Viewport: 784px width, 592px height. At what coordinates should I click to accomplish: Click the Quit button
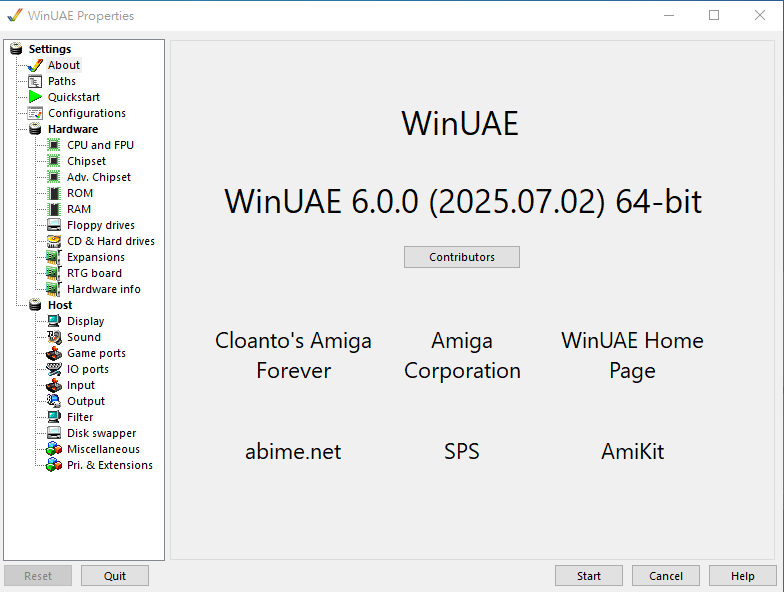coord(114,576)
